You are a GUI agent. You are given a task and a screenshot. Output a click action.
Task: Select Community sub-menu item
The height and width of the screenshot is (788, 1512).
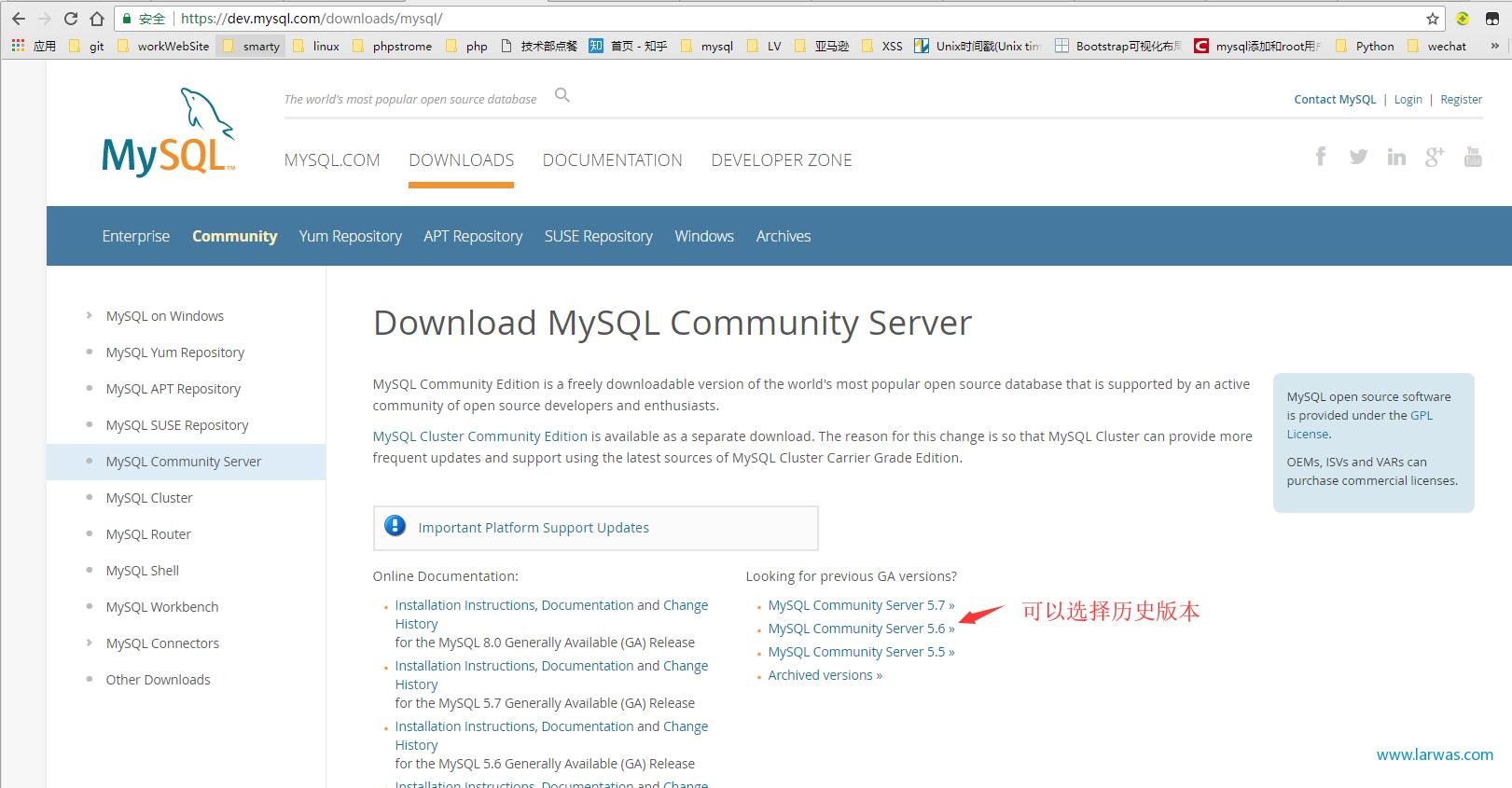(x=235, y=236)
